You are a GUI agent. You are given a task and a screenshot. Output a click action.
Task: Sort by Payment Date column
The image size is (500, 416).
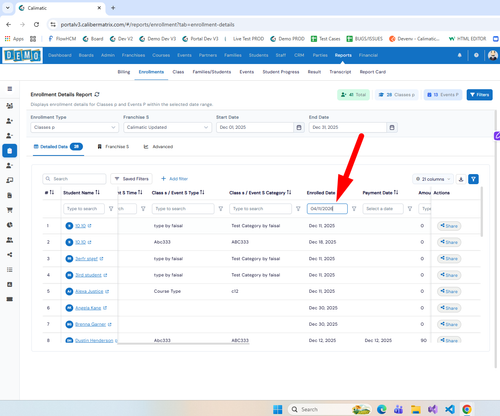[x=396, y=193]
